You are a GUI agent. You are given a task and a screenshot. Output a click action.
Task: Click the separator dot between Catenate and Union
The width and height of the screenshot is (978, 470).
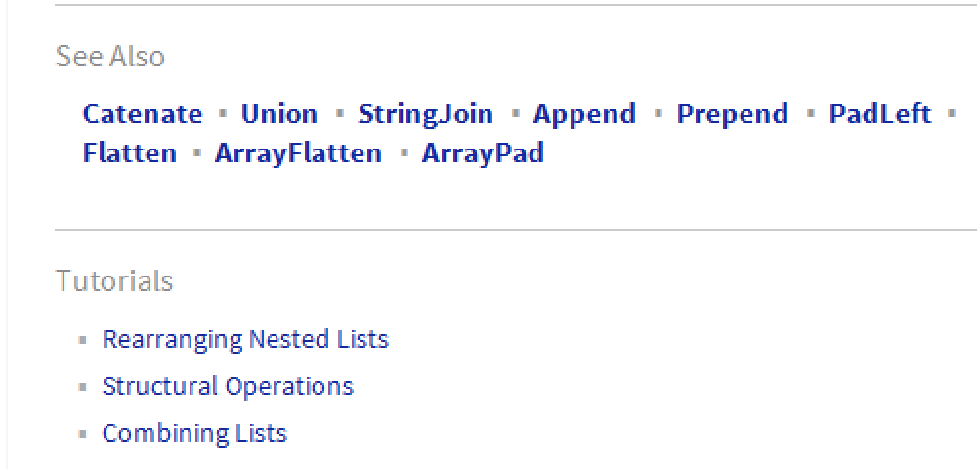click(222, 114)
